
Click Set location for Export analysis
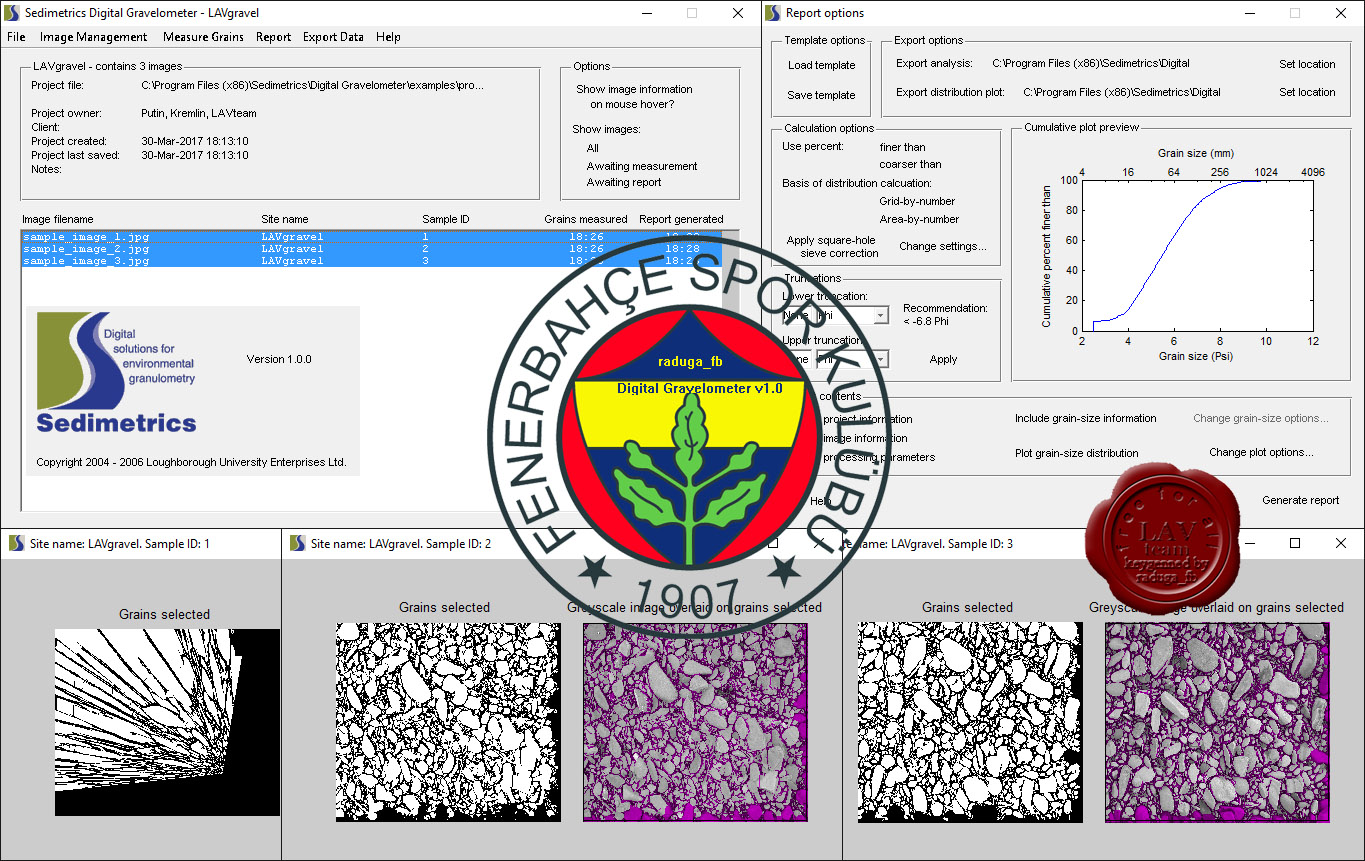click(1307, 64)
